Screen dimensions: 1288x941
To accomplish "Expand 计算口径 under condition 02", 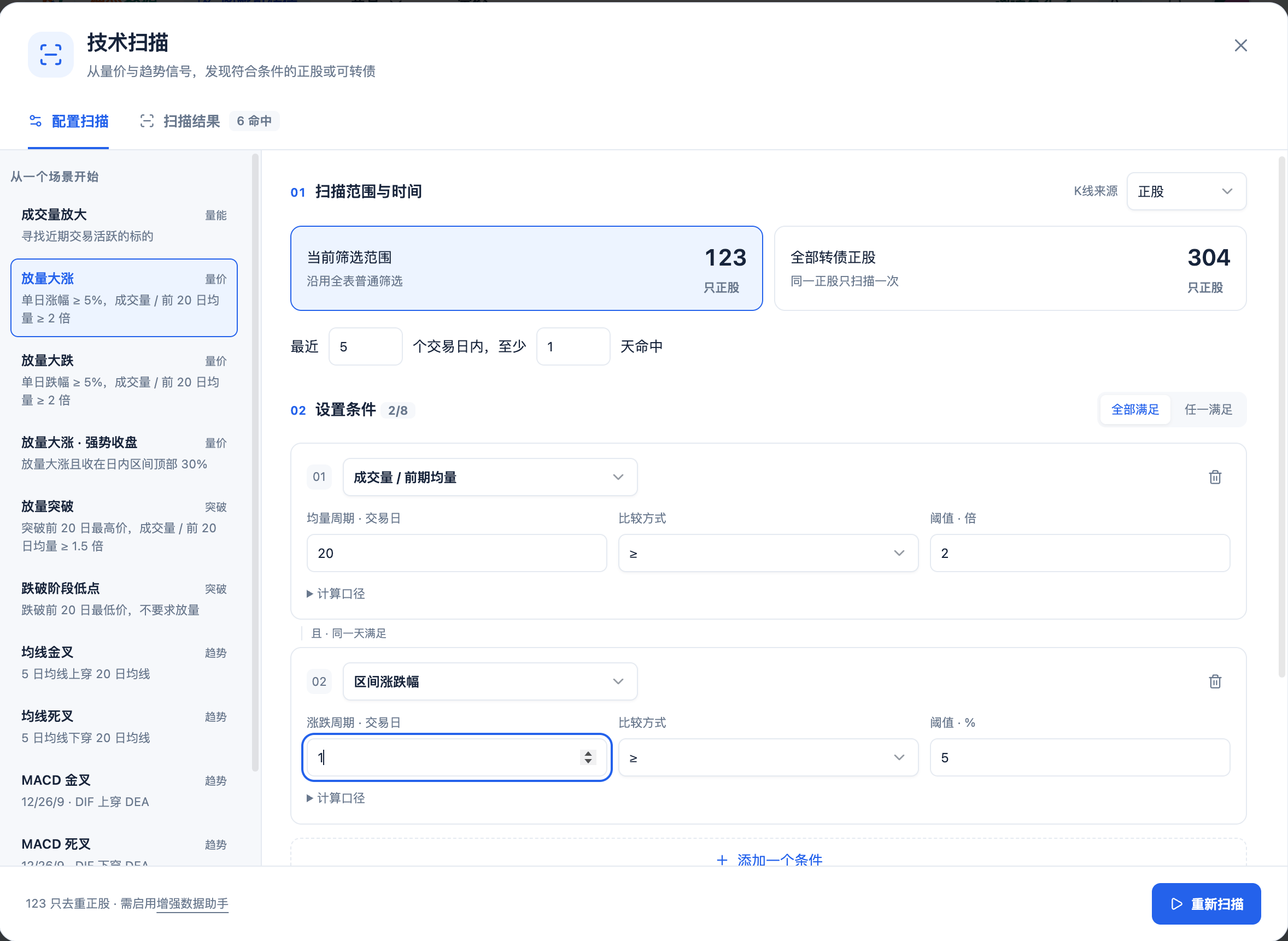I will click(336, 798).
